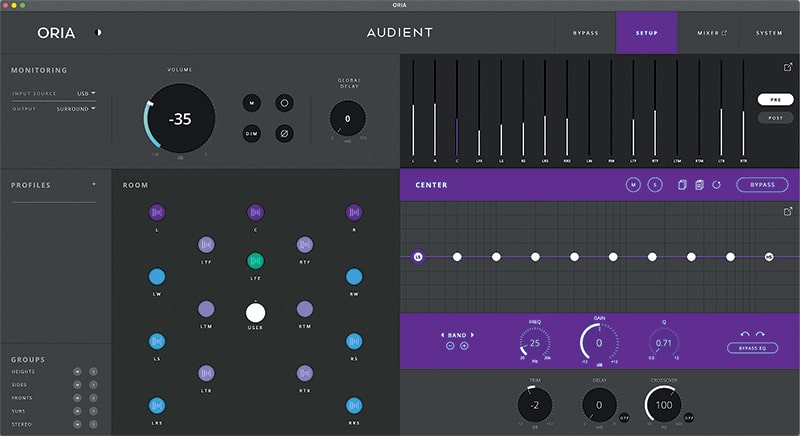
Task: Select the LTF height speaker
Action: (x=206, y=245)
